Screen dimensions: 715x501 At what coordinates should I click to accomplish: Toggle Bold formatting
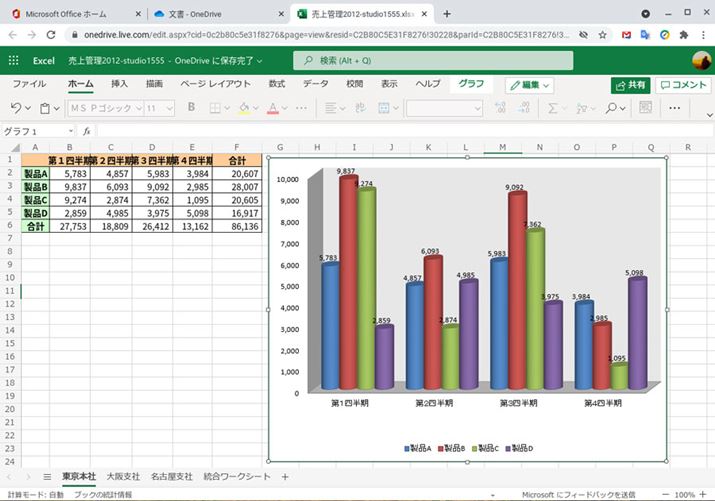[191, 108]
